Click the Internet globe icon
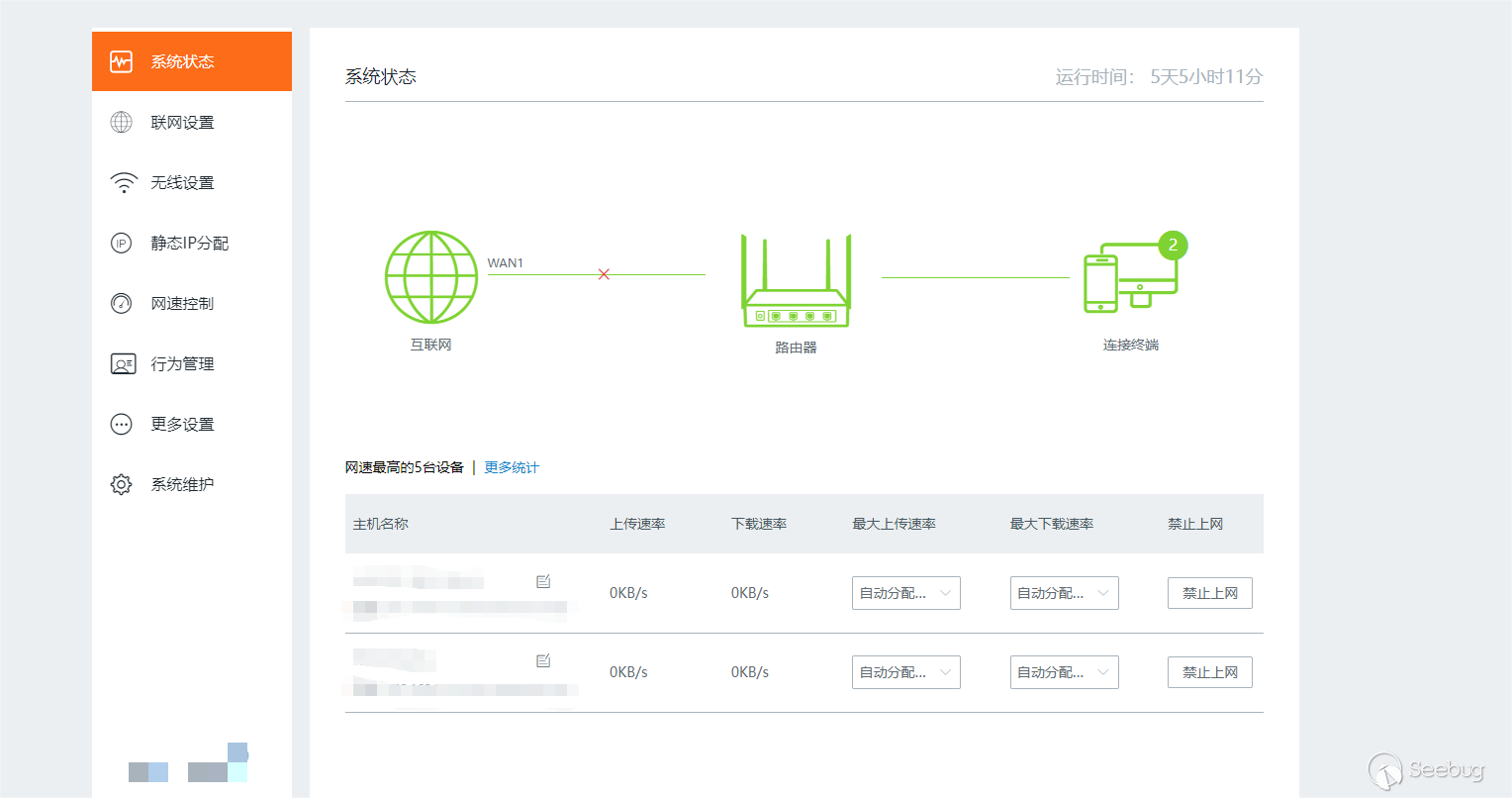 [431, 277]
